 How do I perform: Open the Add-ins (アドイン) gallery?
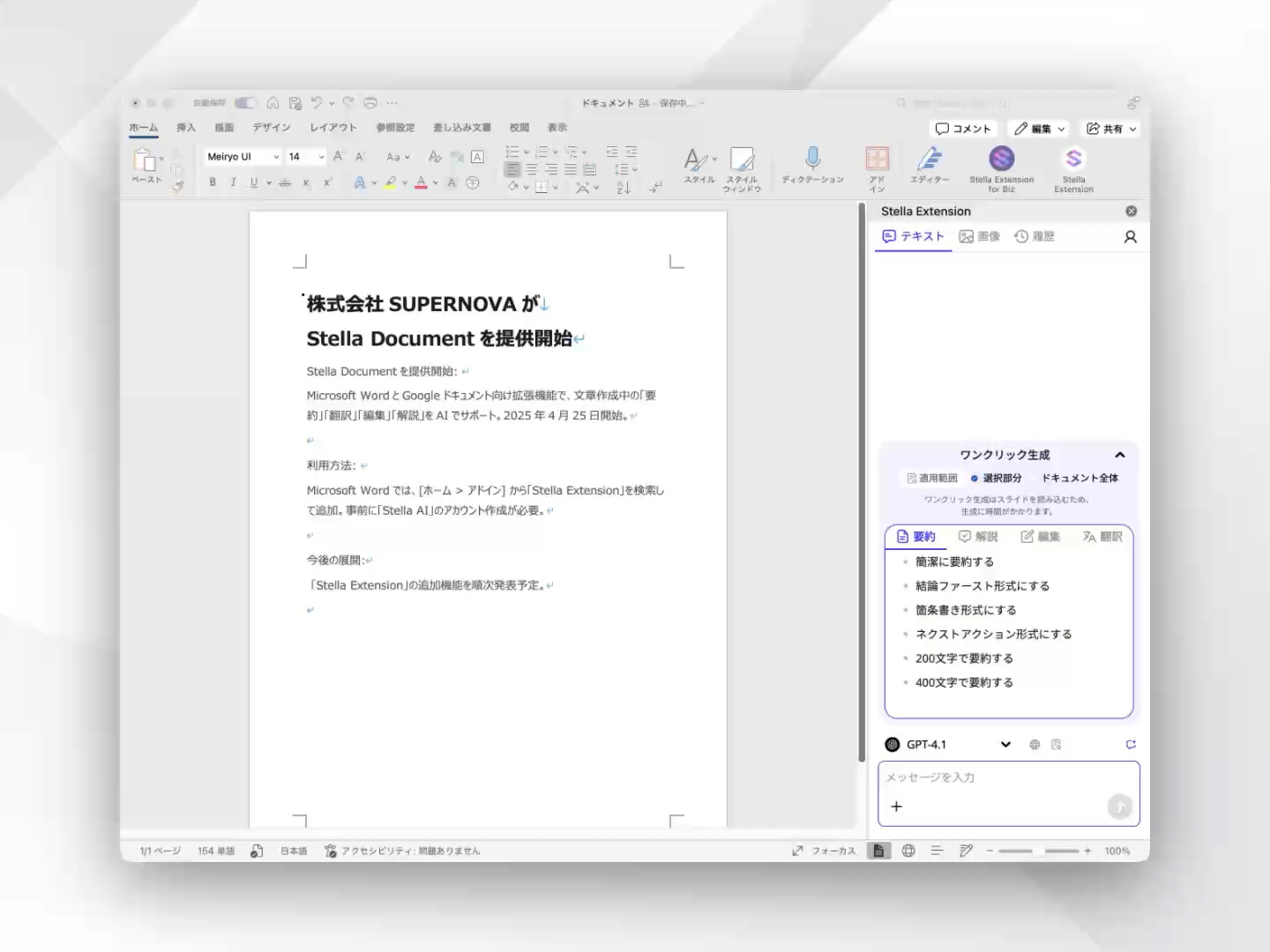(877, 168)
